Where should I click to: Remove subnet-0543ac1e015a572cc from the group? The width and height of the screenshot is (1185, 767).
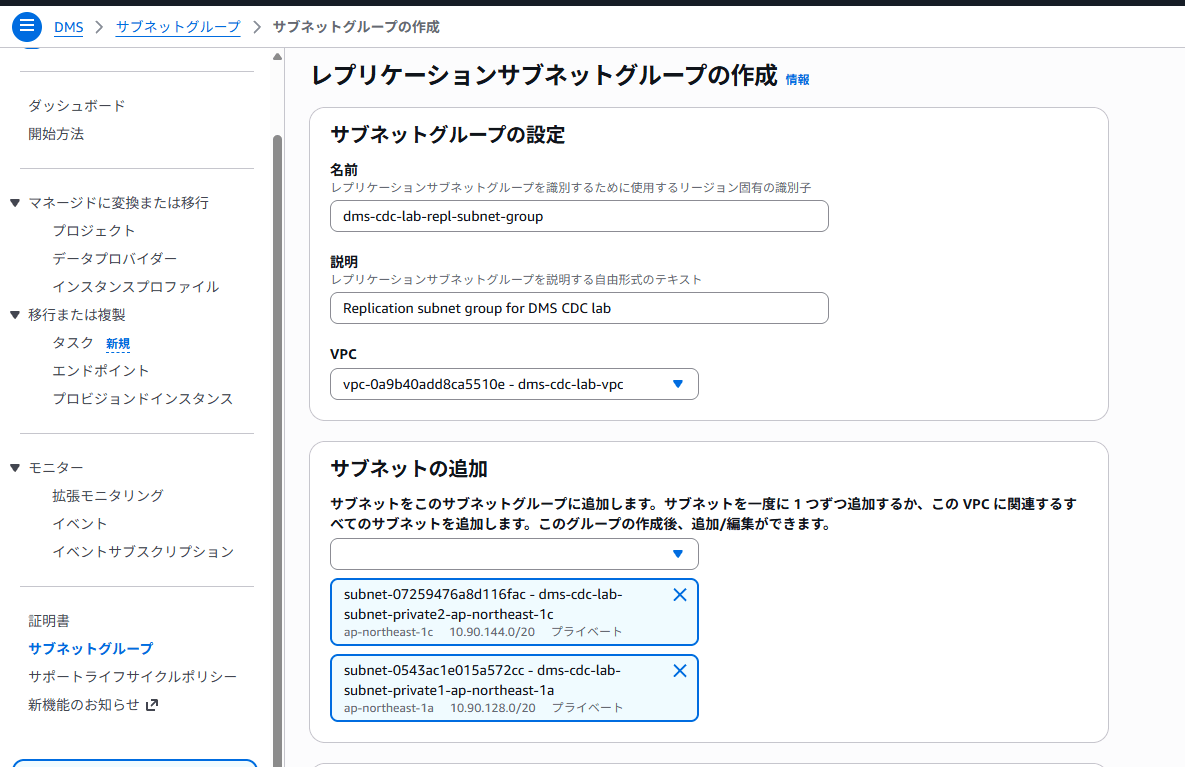coord(679,671)
